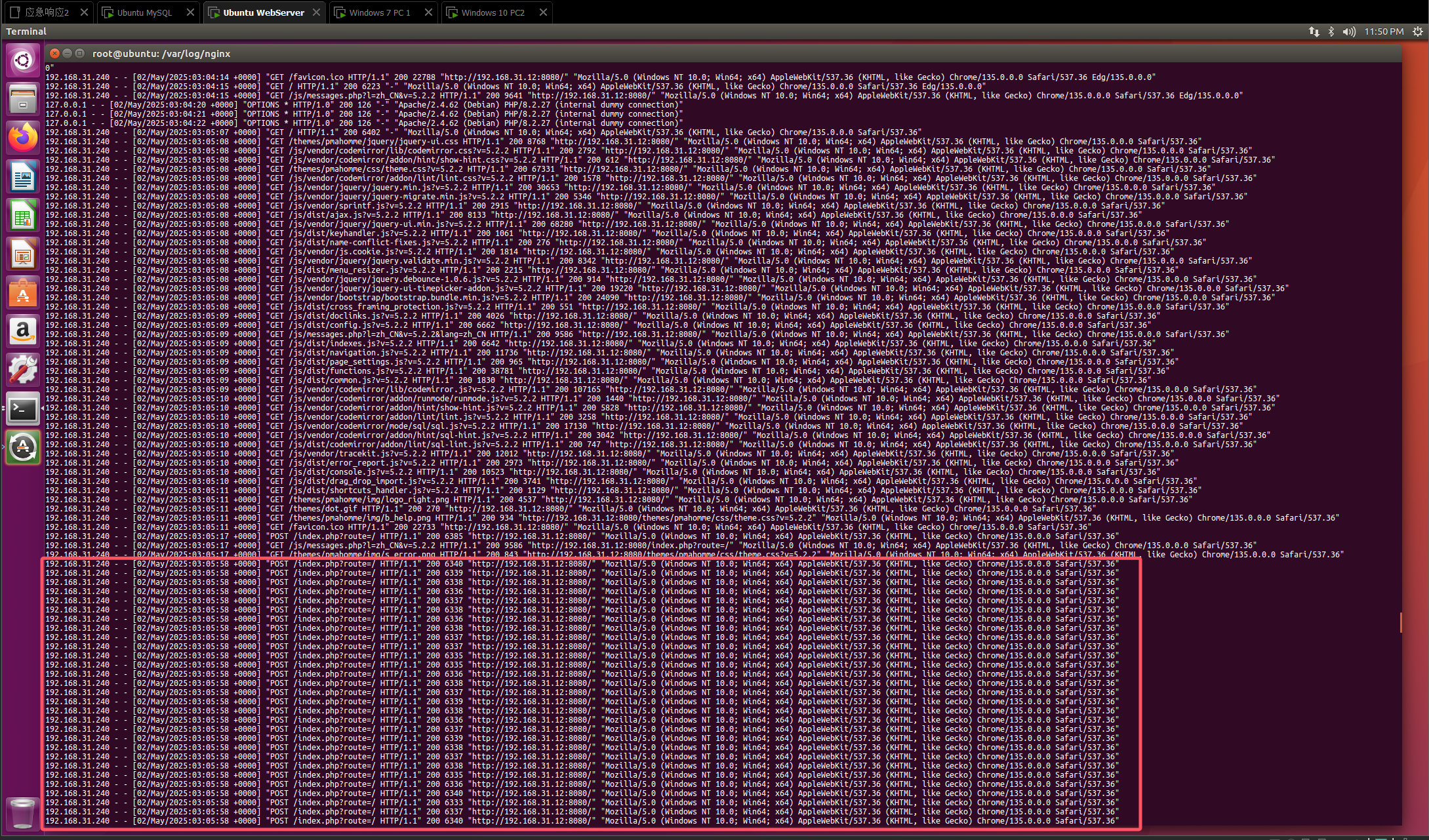Click the Amazon dock icon
Image resolution: width=1429 pixels, height=840 pixels.
[23, 331]
